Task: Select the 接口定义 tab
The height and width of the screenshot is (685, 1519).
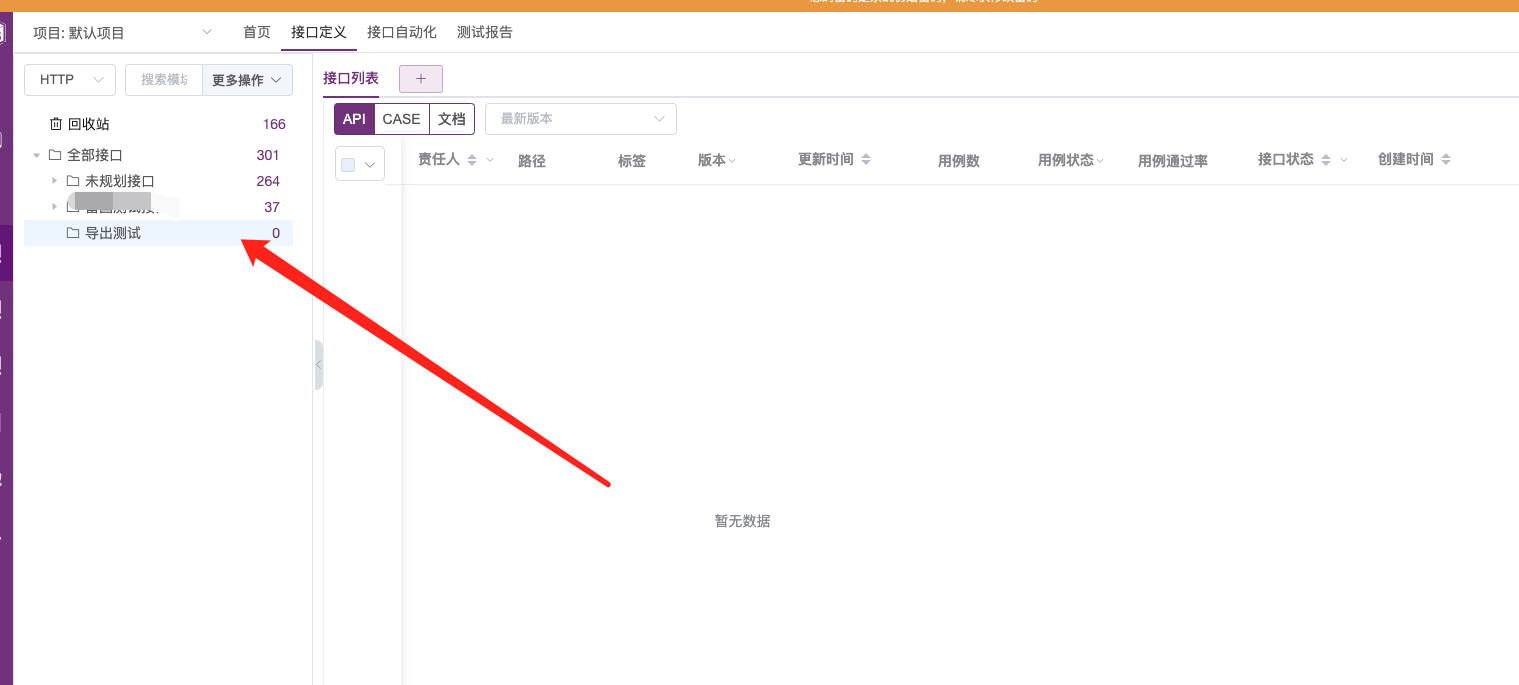Action: point(319,32)
